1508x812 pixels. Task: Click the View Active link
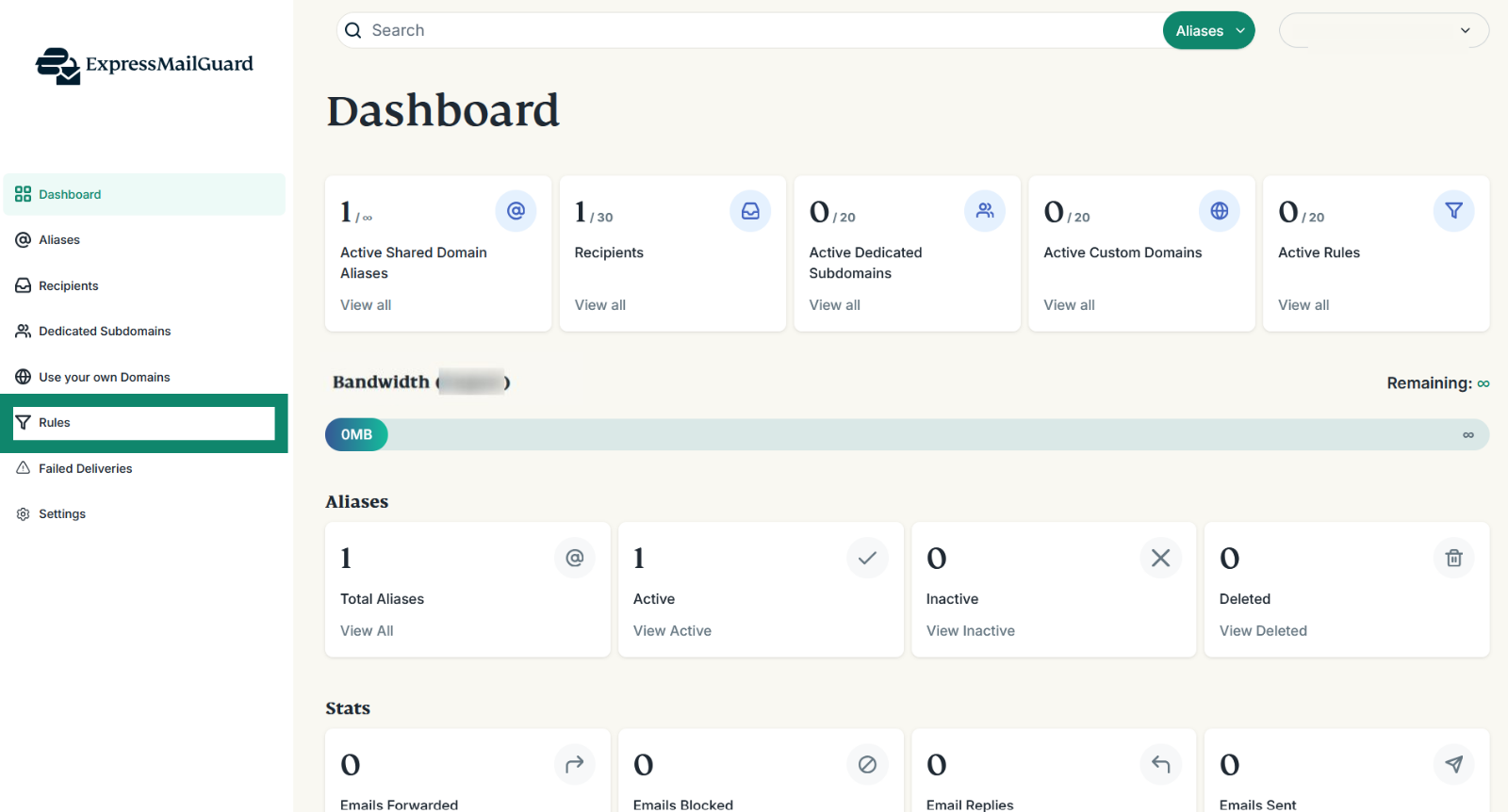coord(672,631)
